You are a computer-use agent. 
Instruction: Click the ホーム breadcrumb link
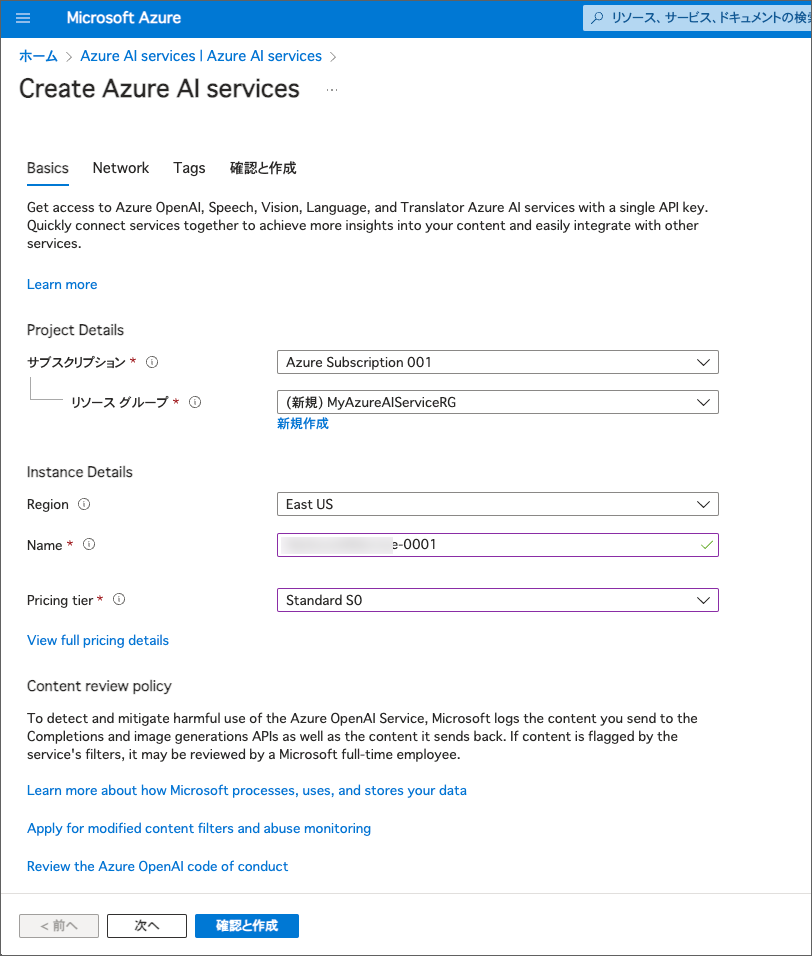click(x=38, y=56)
